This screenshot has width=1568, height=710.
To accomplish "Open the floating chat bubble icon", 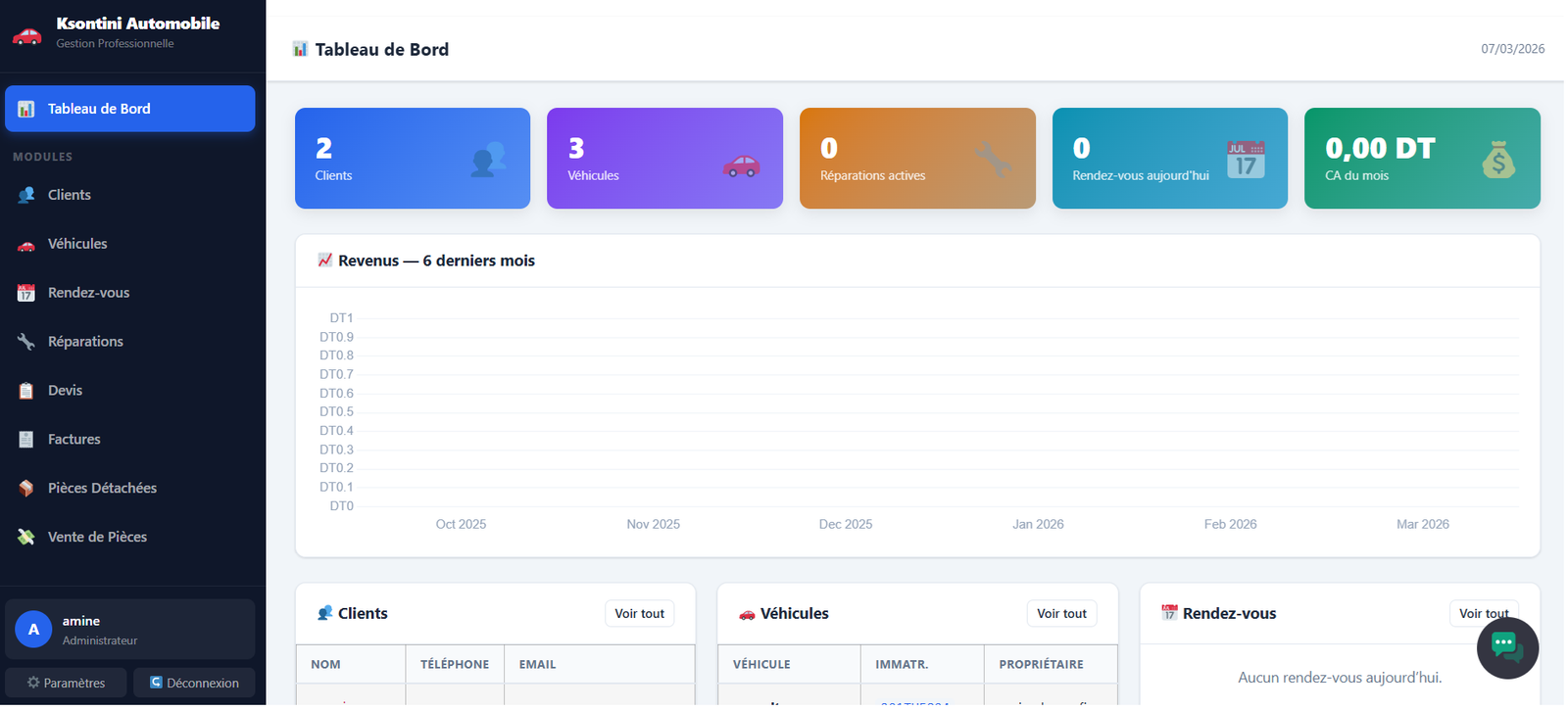I will click(x=1506, y=646).
